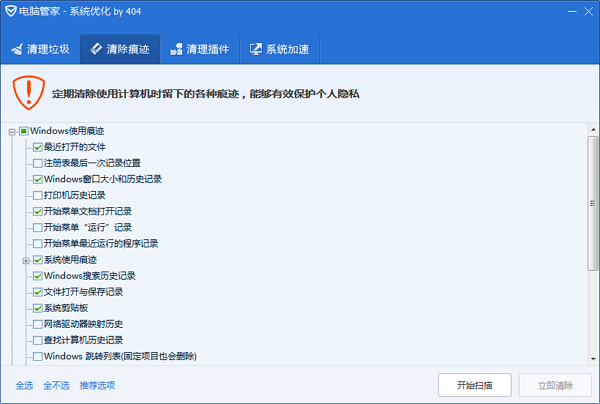Open the 清理插件 tab
Viewport: 600px width, 404px height.
click(199, 49)
